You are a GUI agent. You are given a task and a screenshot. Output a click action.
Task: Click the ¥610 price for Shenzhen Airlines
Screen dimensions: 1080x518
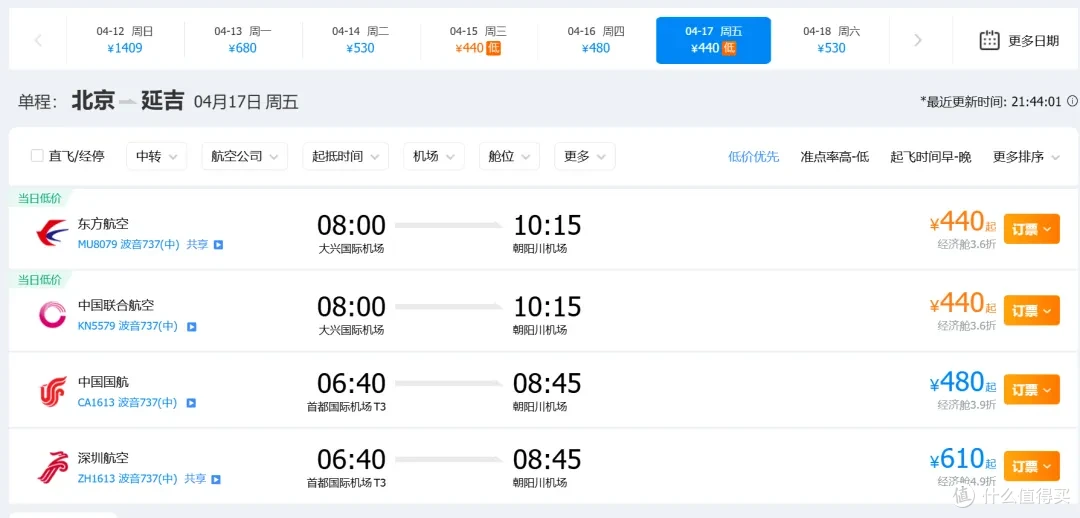[x=956, y=459]
